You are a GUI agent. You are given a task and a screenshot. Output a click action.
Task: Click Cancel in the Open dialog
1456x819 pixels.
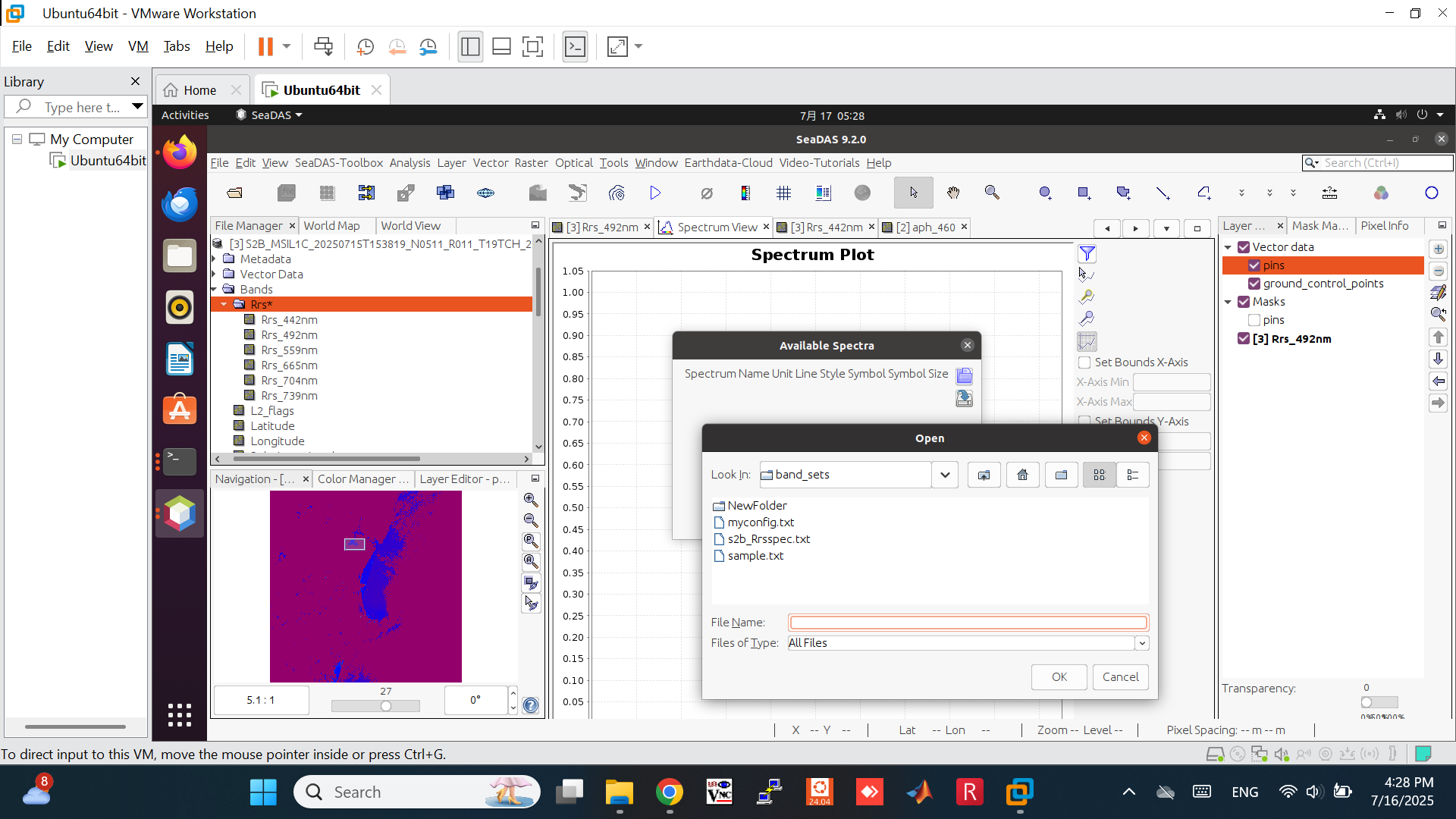(1120, 677)
